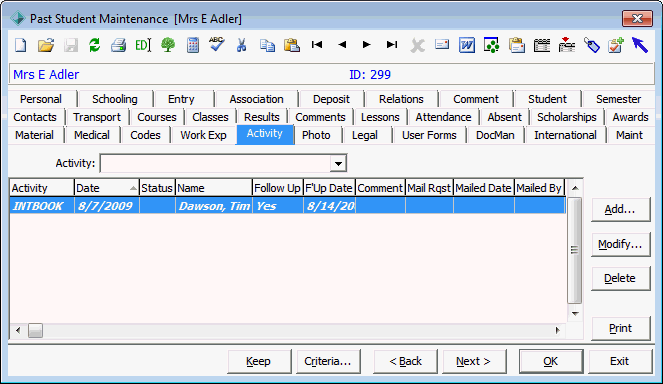The width and height of the screenshot is (663, 384).
Task: Click into the Activity combo box field
Action: point(216,164)
